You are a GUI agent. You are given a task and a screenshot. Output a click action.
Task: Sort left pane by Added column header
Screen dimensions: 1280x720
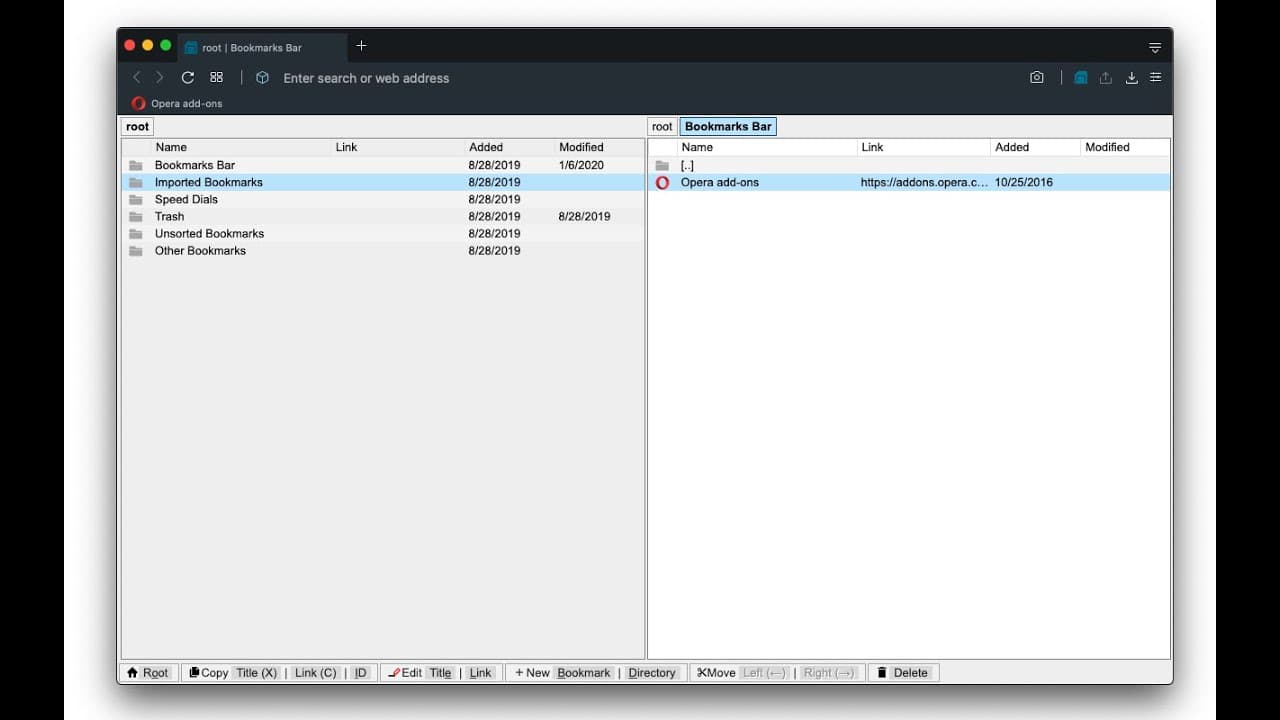pyautogui.click(x=510, y=147)
